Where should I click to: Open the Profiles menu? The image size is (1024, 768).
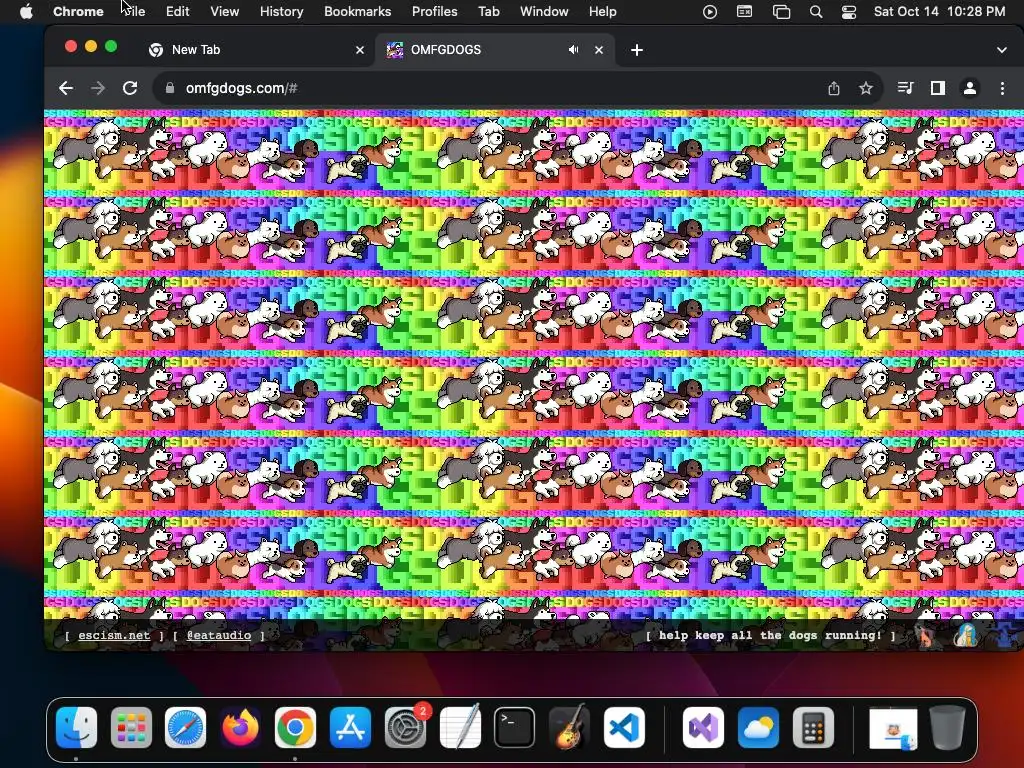(x=434, y=11)
